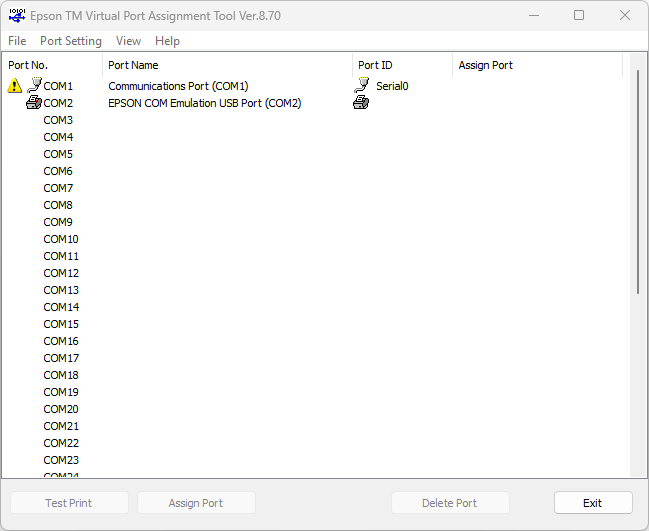Click the Test Print button
The height and width of the screenshot is (531, 649).
click(x=69, y=502)
